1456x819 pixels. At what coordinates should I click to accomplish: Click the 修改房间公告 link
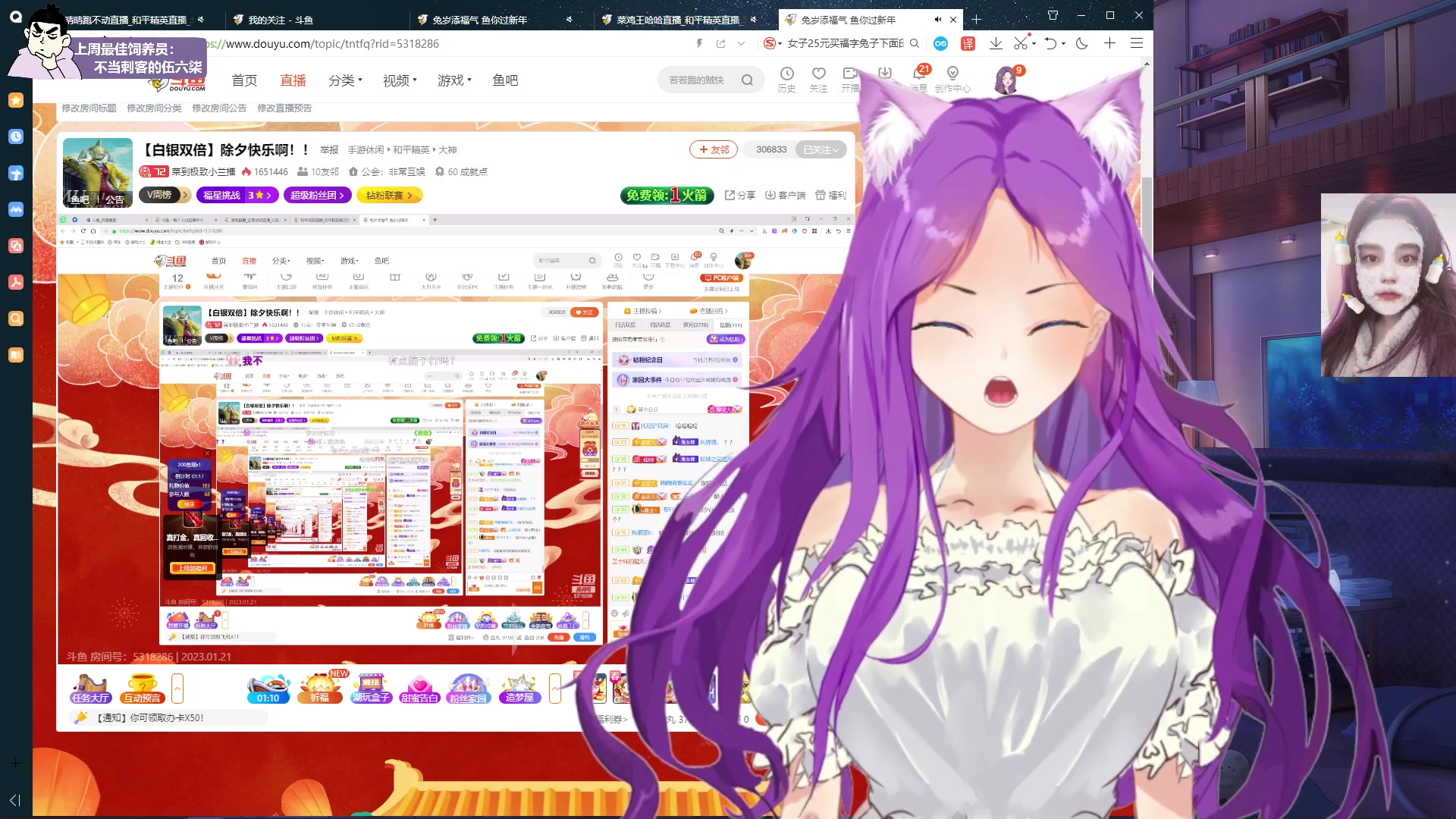(219, 108)
